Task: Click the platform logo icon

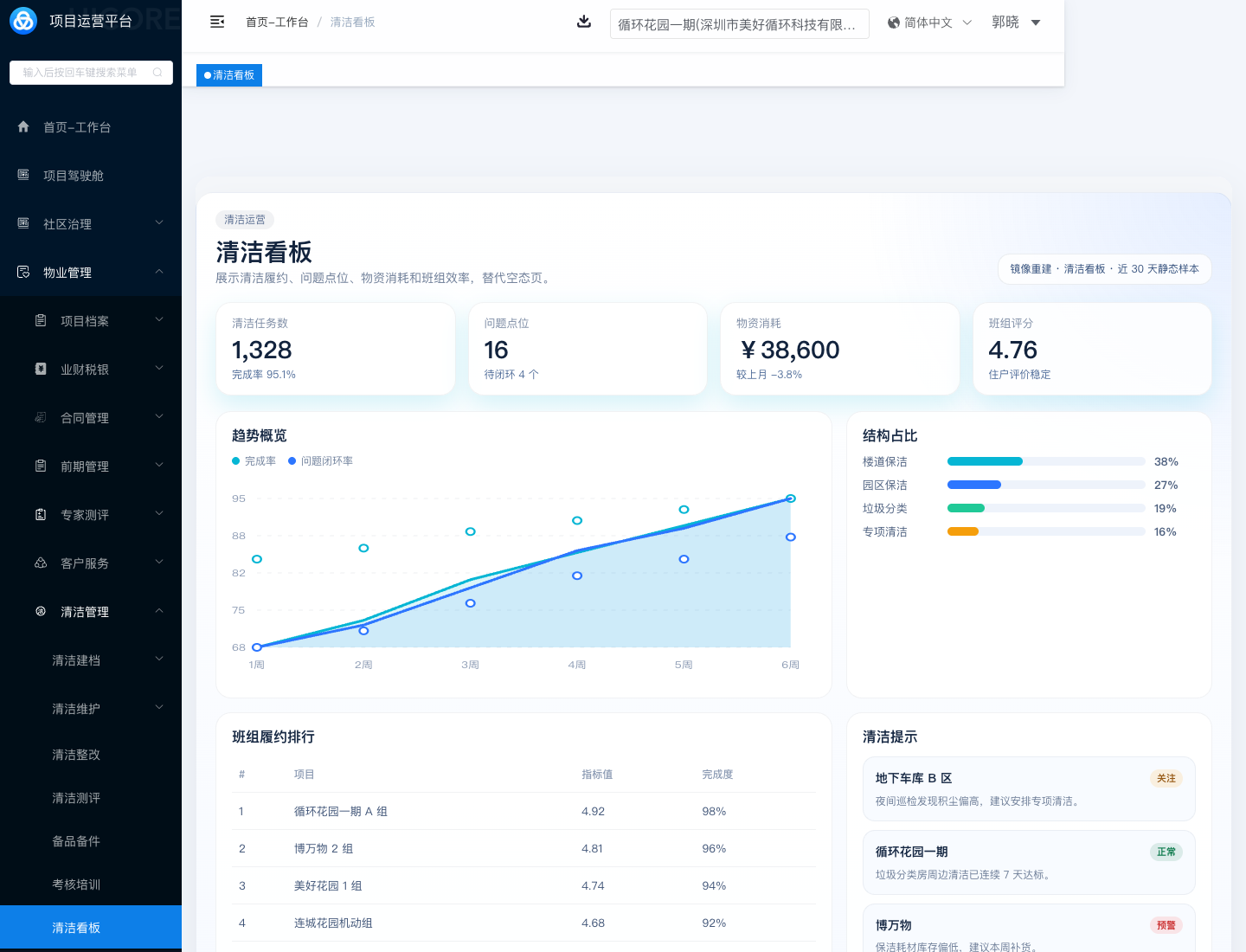Action: click(23, 21)
